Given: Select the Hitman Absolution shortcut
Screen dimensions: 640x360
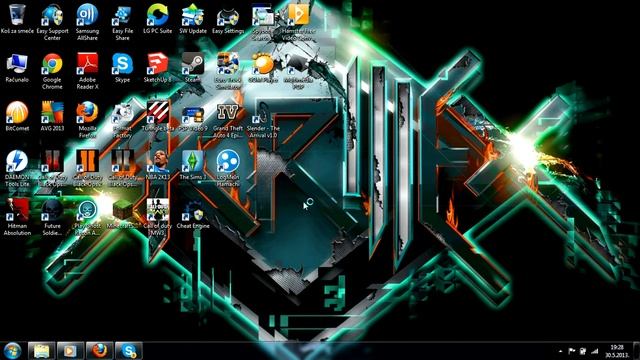Looking at the screenshot, I should click(17, 217).
